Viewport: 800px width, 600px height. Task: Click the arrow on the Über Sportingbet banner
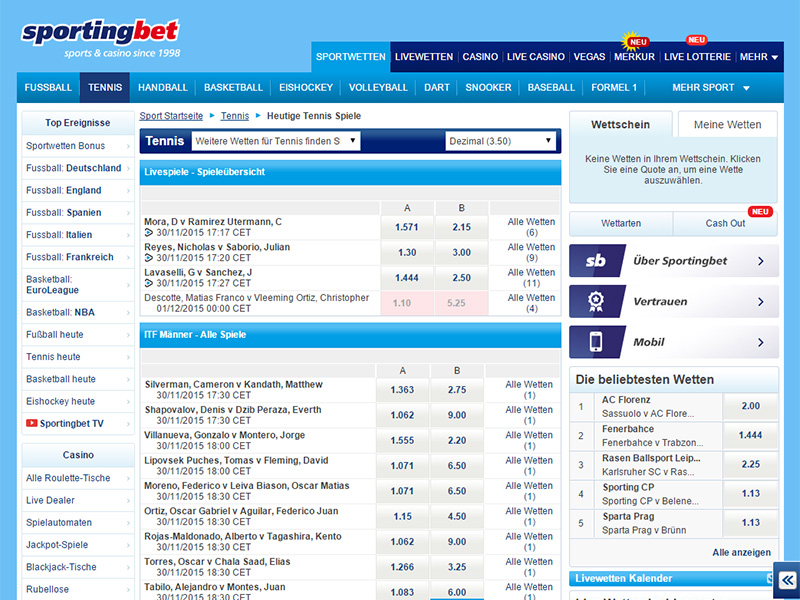click(761, 261)
